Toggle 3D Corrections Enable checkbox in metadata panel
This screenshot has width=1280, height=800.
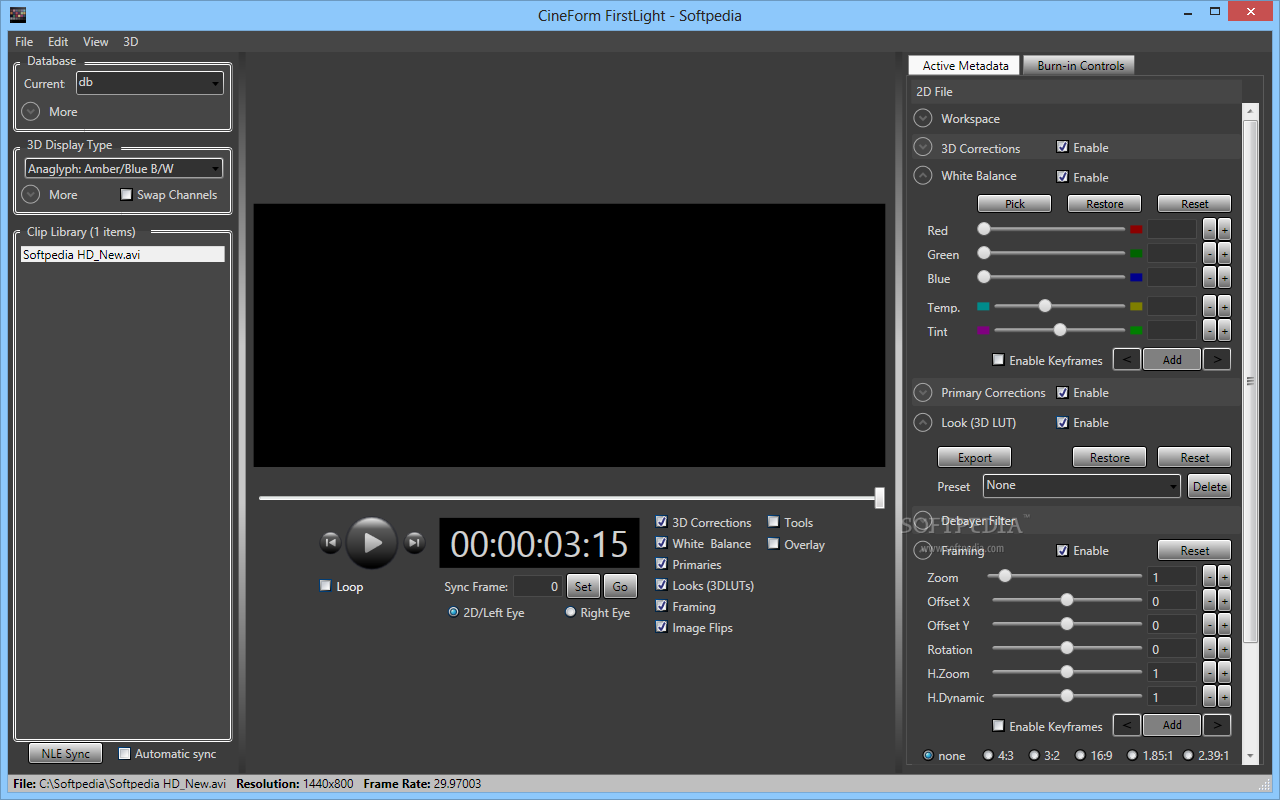pyautogui.click(x=1062, y=147)
